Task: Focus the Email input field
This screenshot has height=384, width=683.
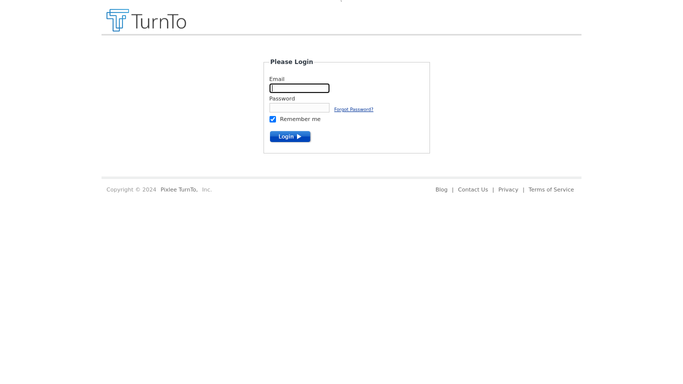Action: (299, 88)
